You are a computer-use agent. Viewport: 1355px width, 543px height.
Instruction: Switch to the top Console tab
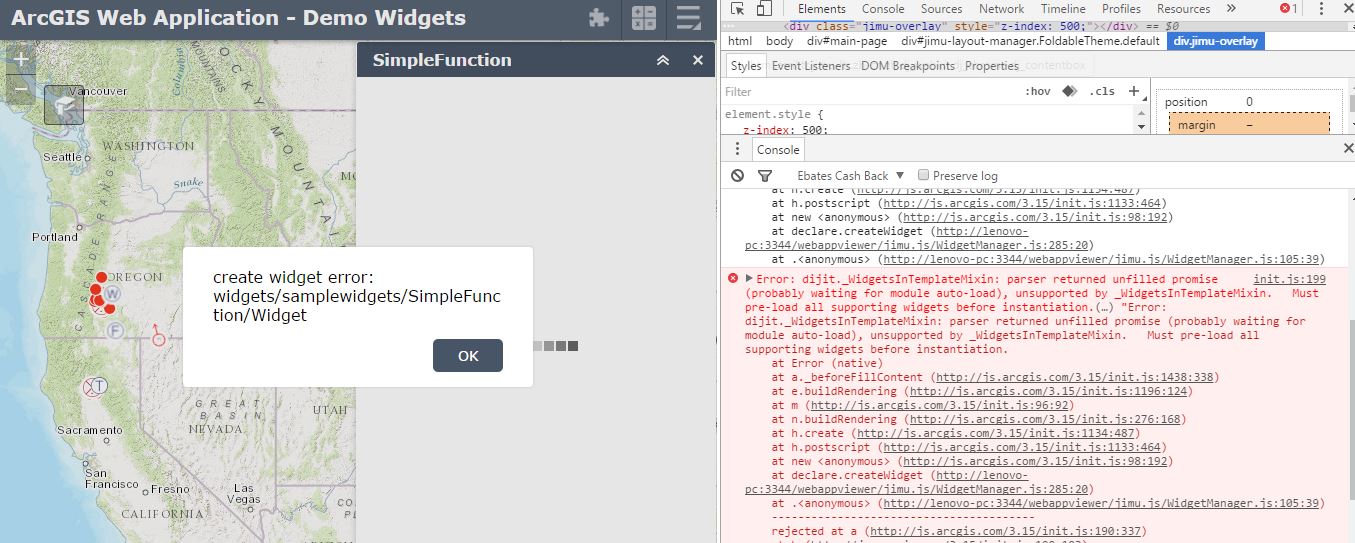click(883, 8)
